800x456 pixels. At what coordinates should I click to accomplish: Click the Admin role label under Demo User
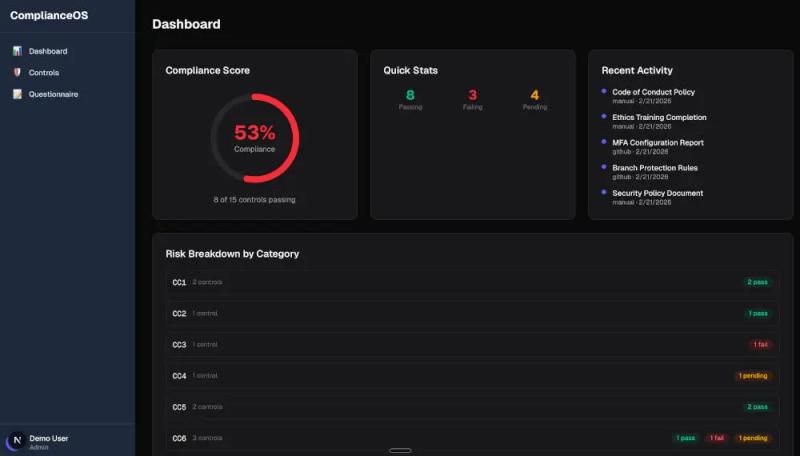pos(39,447)
